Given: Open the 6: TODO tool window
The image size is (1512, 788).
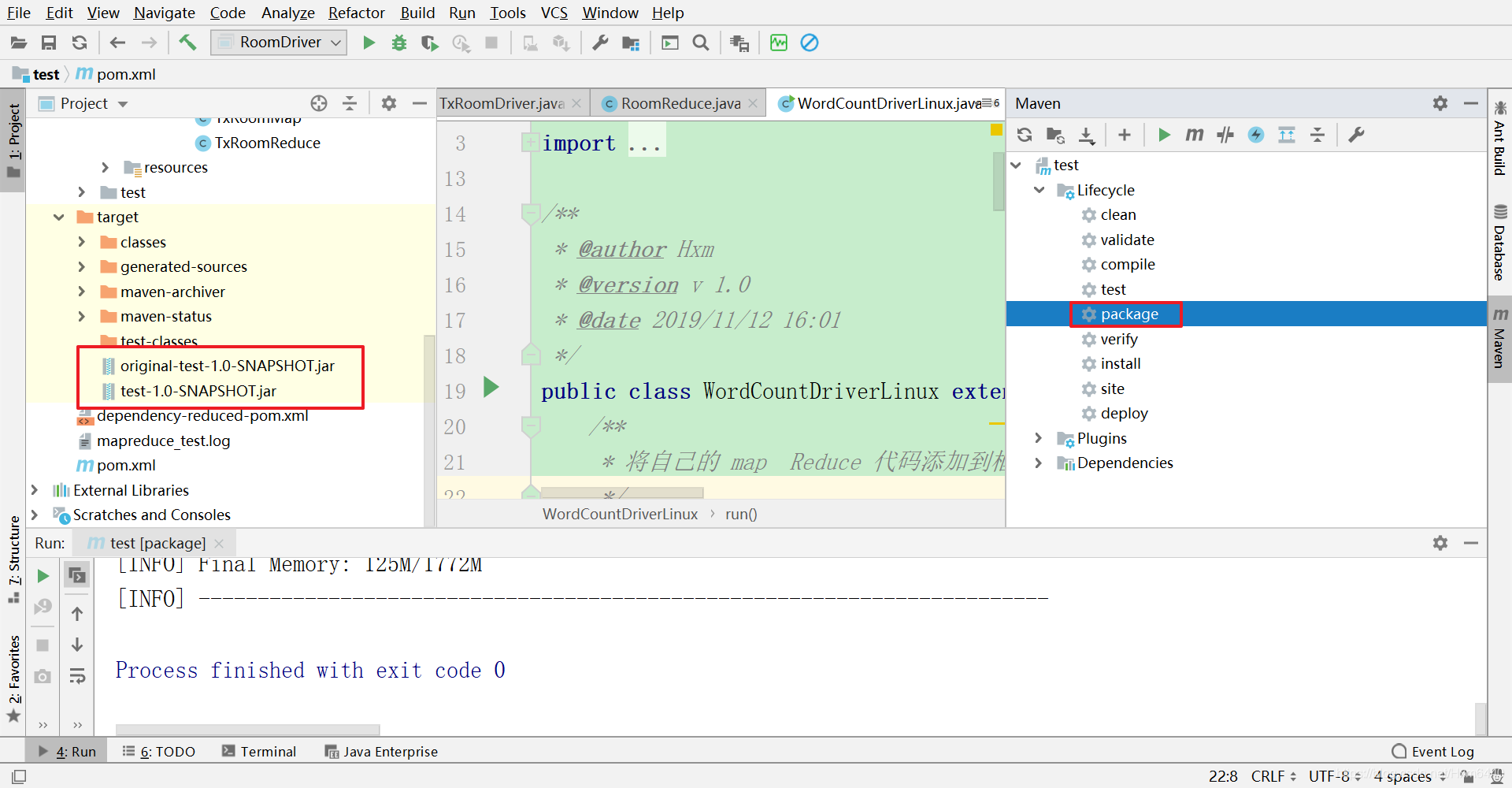Looking at the screenshot, I should coord(158,751).
